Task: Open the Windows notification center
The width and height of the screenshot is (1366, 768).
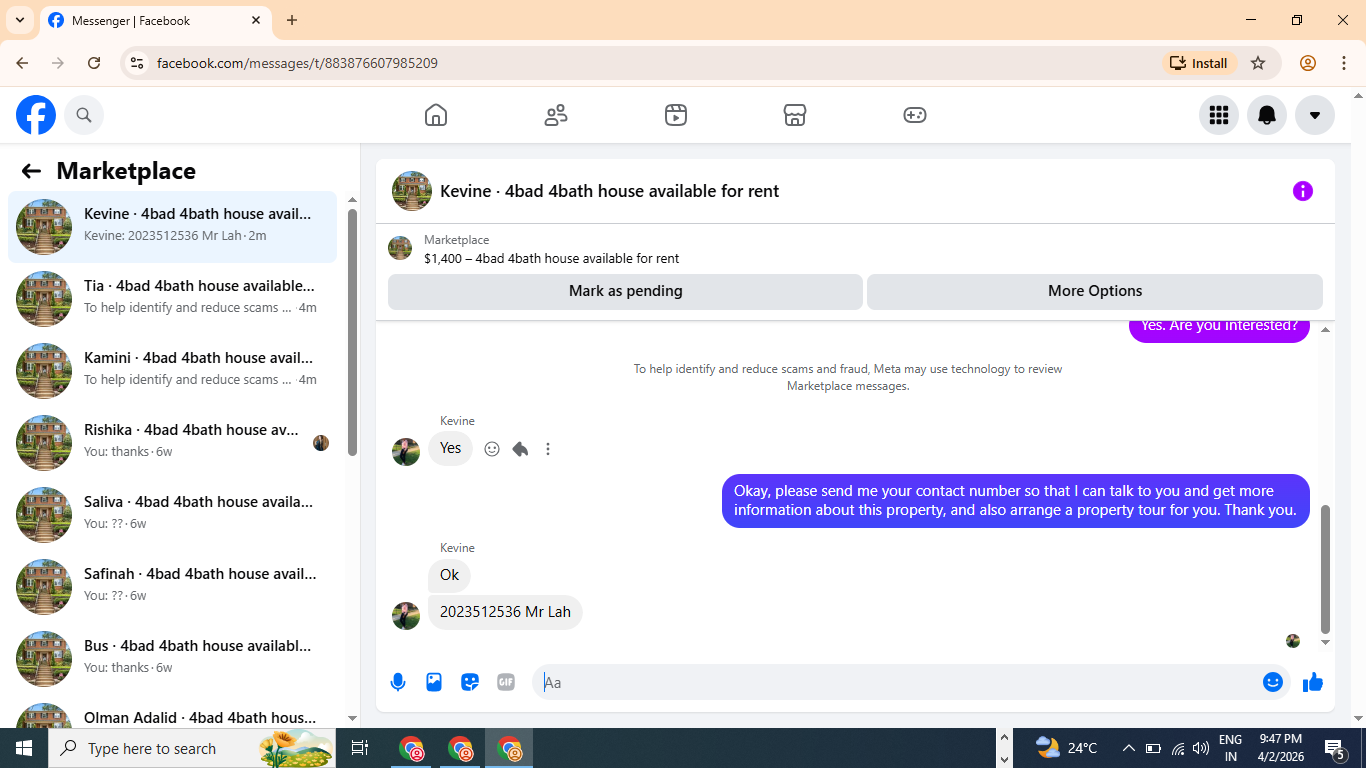Action: pyautogui.click(x=1335, y=748)
